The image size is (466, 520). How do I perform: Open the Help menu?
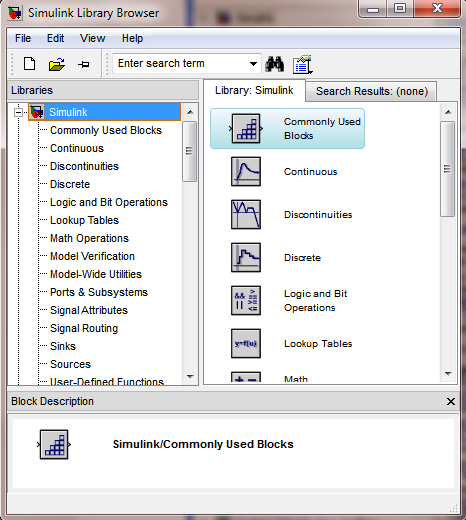pos(132,38)
